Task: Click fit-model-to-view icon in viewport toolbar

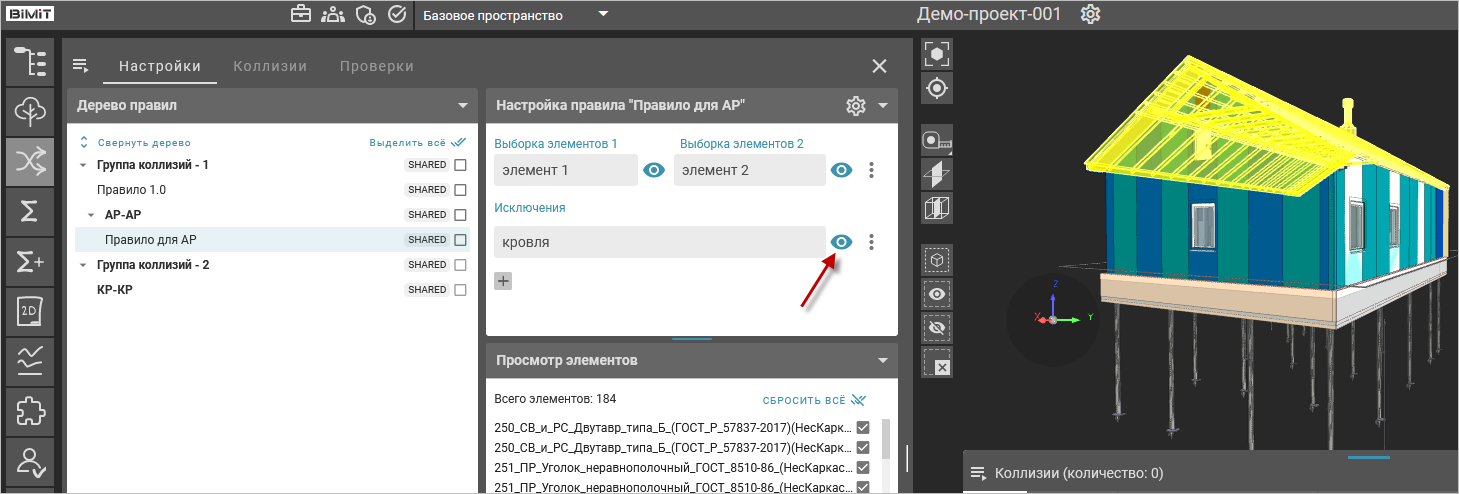Action: pos(937,54)
